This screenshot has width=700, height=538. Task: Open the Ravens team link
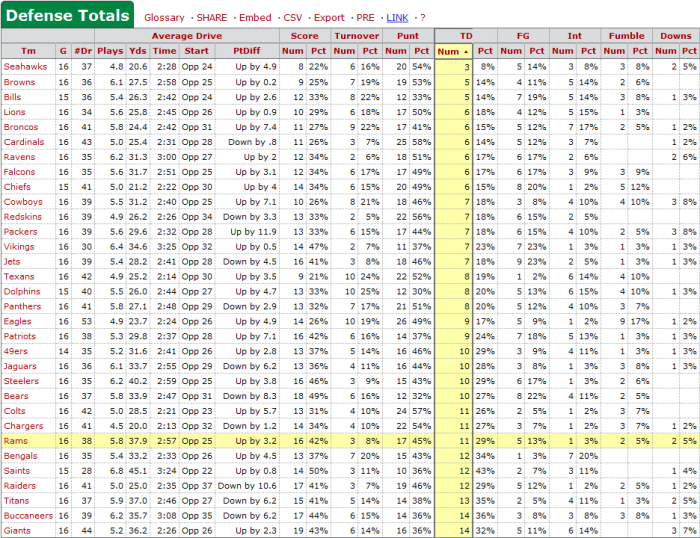(19, 157)
